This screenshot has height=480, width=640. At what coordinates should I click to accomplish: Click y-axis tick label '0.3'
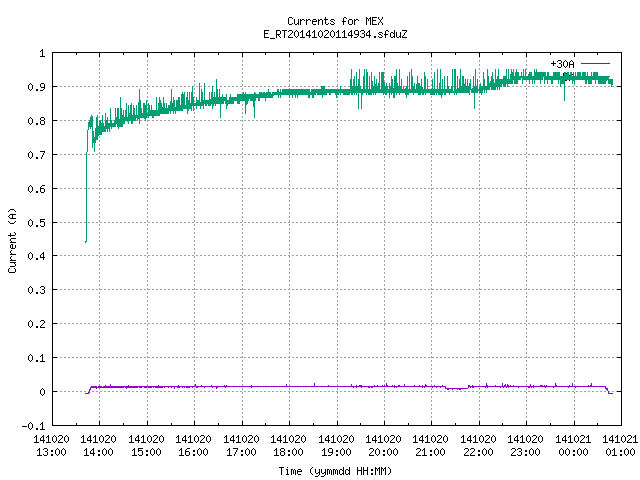tap(36, 290)
